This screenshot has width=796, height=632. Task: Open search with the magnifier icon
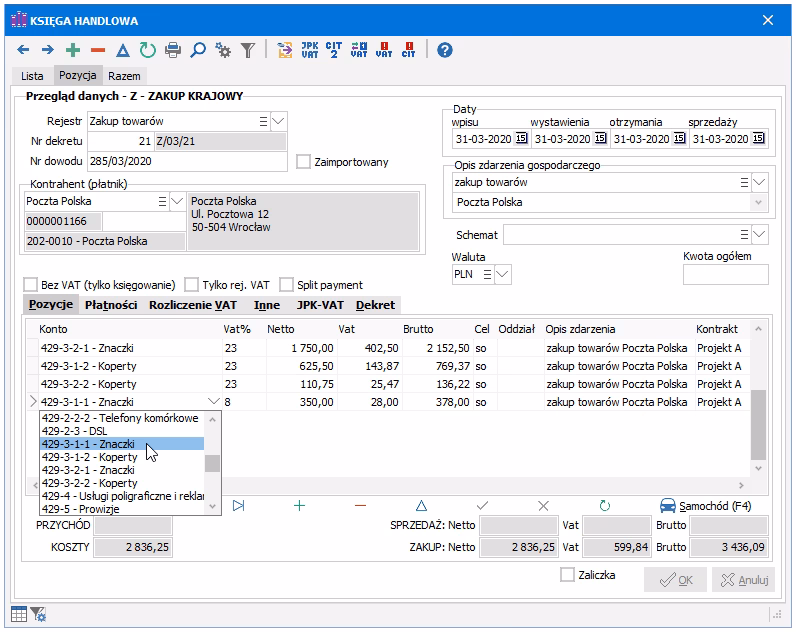pos(198,49)
